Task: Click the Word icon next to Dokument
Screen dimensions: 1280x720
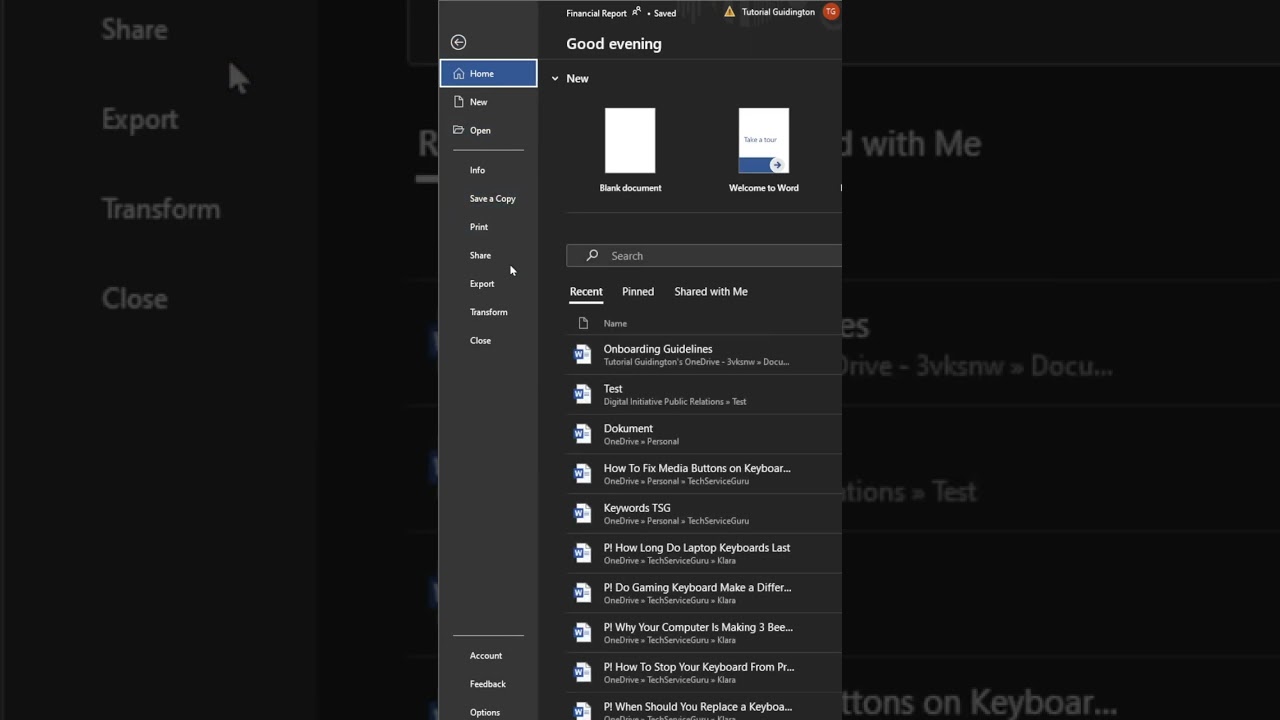Action: 582,434
